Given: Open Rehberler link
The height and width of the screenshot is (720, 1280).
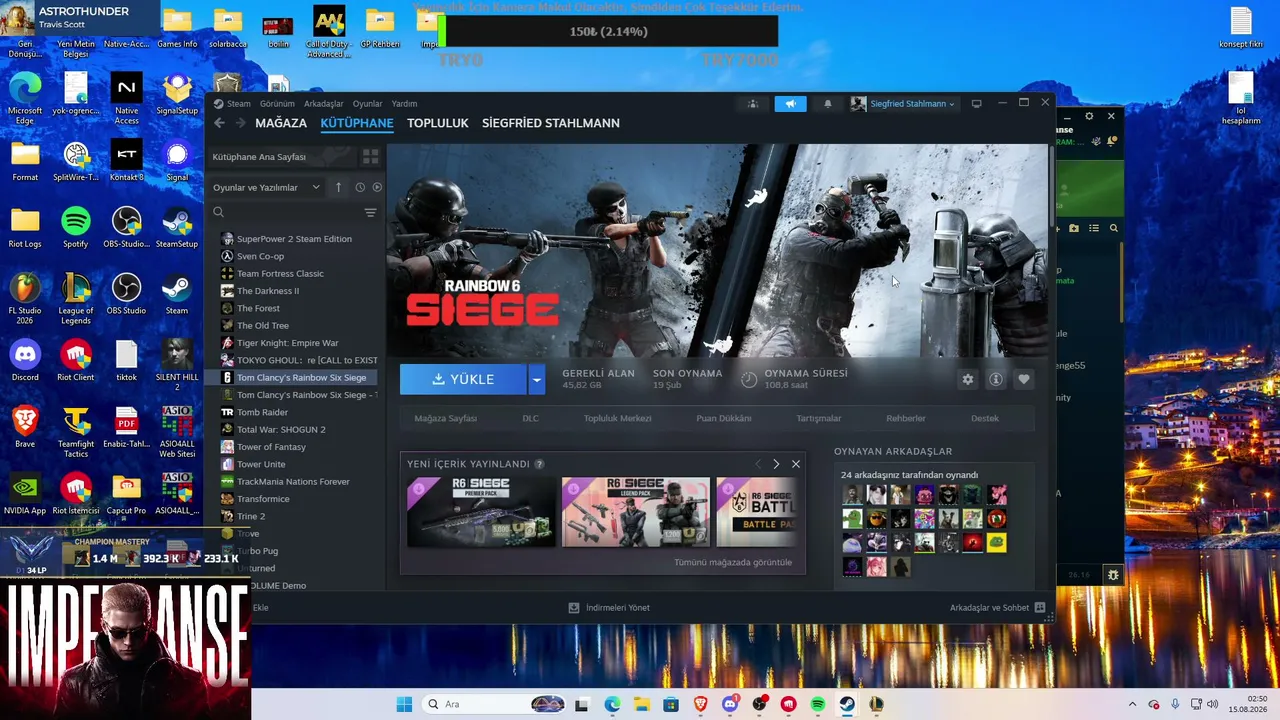Looking at the screenshot, I should [x=906, y=418].
